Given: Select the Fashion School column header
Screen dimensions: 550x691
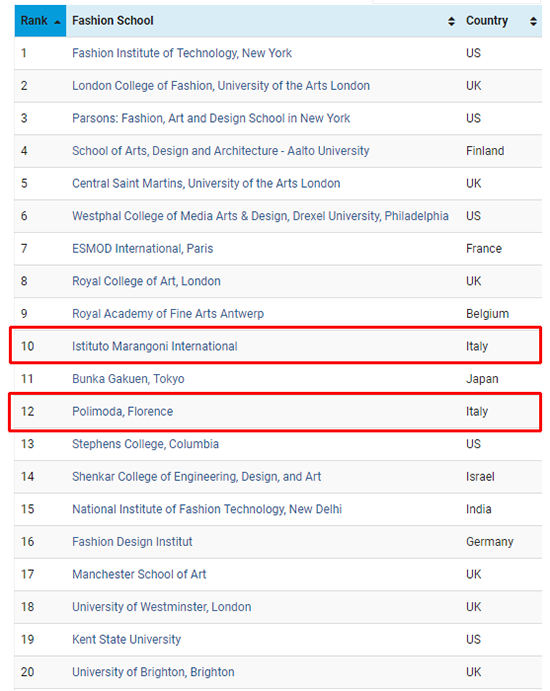Looking at the screenshot, I should click(263, 21).
